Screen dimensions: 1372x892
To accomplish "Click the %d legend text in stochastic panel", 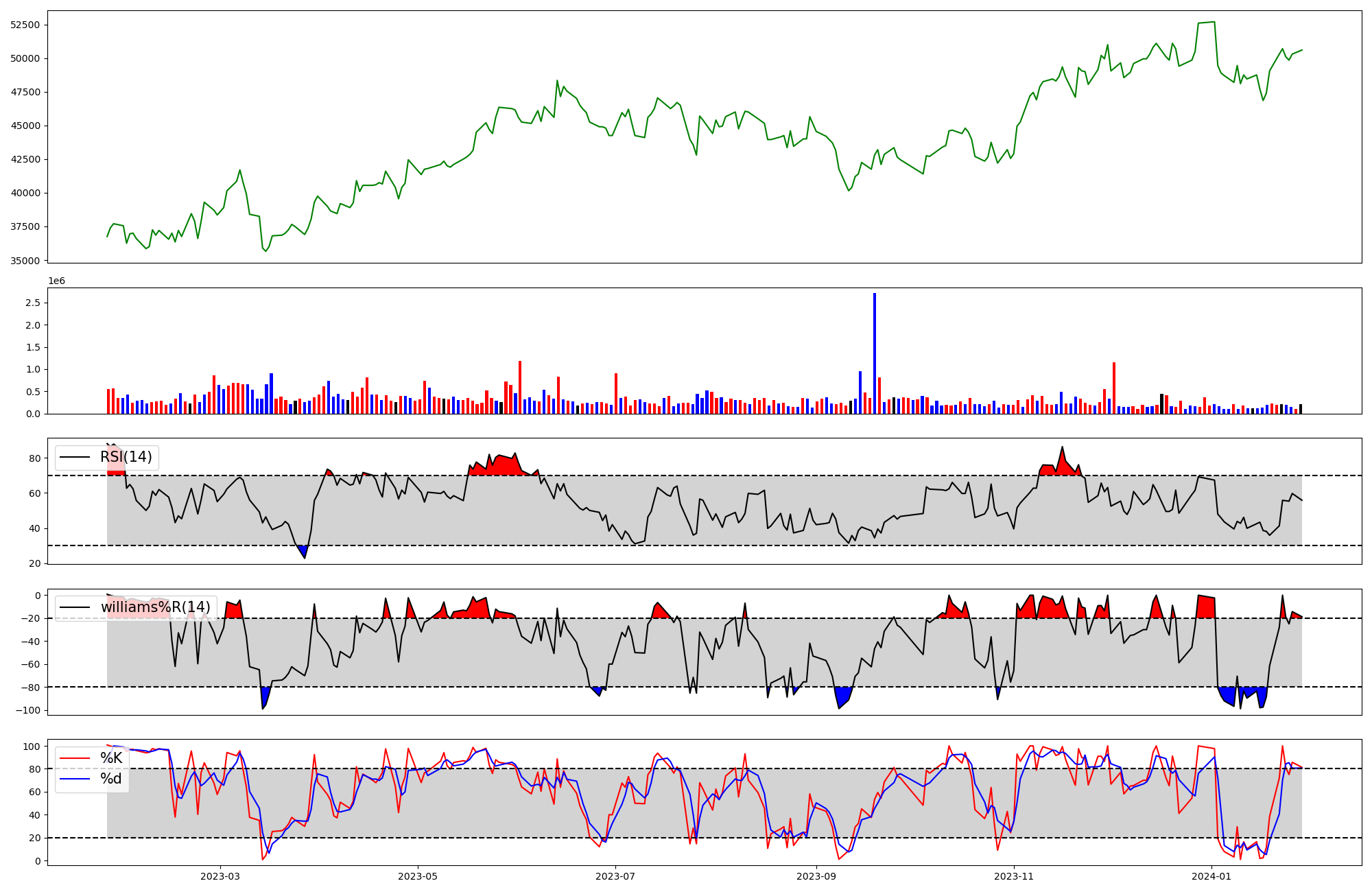I will 111,779.
